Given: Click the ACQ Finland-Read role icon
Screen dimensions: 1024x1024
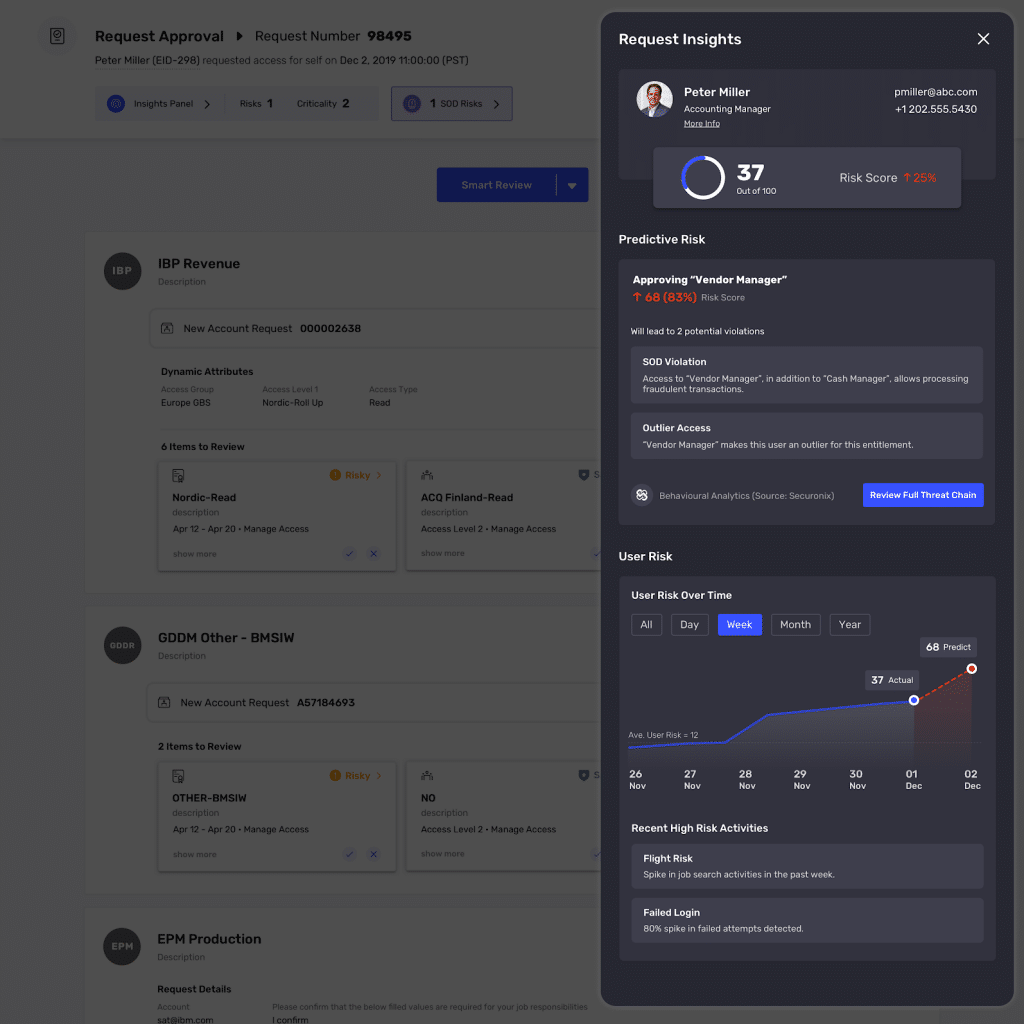Looking at the screenshot, I should pyautogui.click(x=427, y=475).
